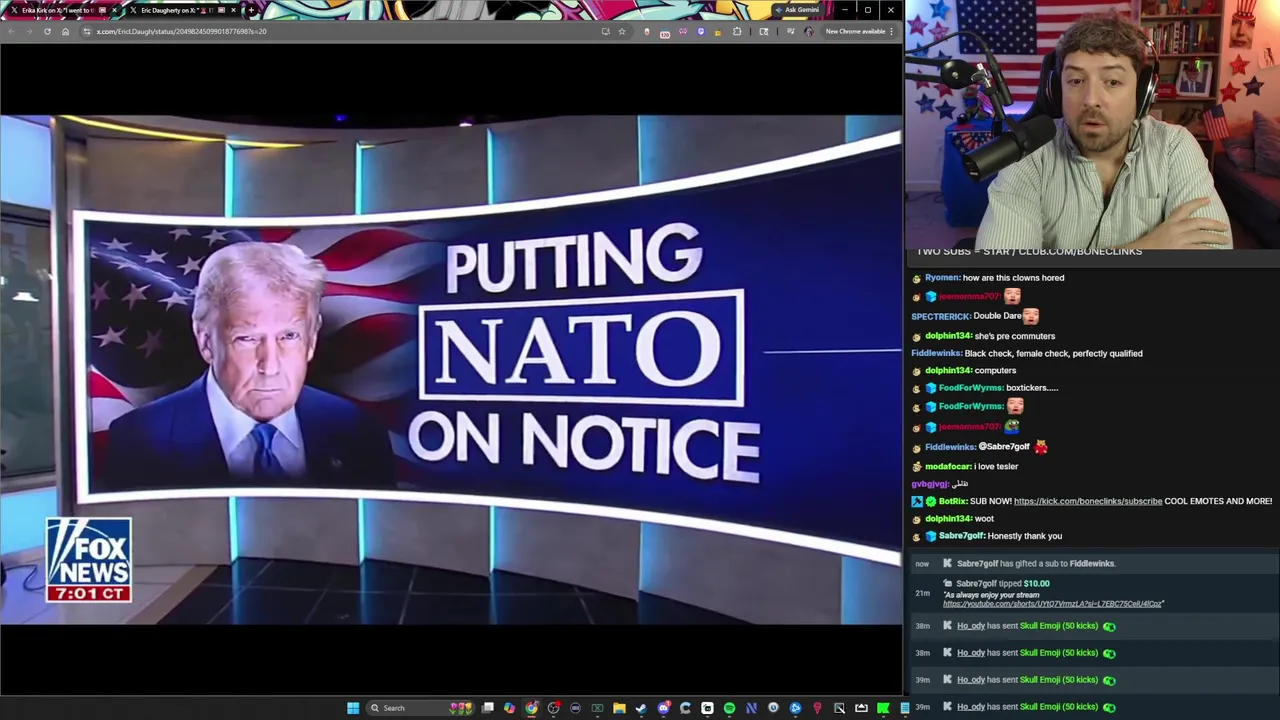Click Ryomen username in chat

(942, 278)
